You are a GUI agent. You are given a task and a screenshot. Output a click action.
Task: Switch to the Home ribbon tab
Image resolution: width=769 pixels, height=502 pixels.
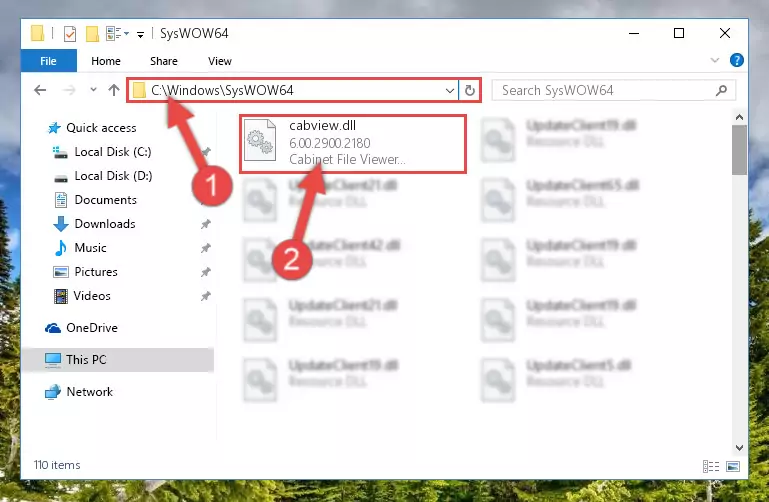point(106,61)
